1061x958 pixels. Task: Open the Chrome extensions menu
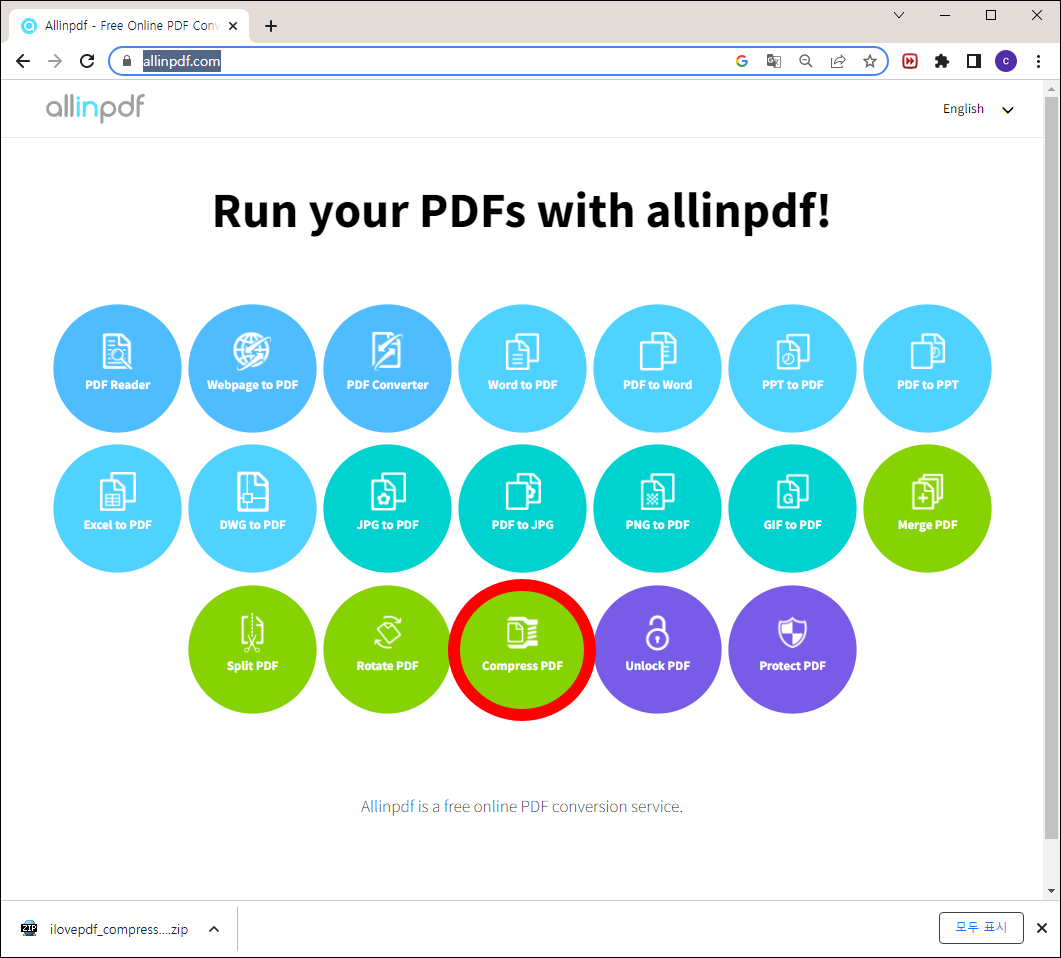click(941, 61)
